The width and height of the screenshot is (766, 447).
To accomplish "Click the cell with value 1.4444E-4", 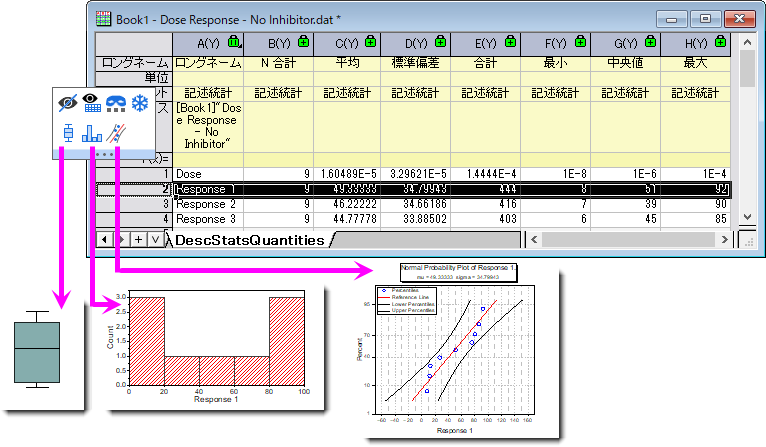I will tap(486, 174).
